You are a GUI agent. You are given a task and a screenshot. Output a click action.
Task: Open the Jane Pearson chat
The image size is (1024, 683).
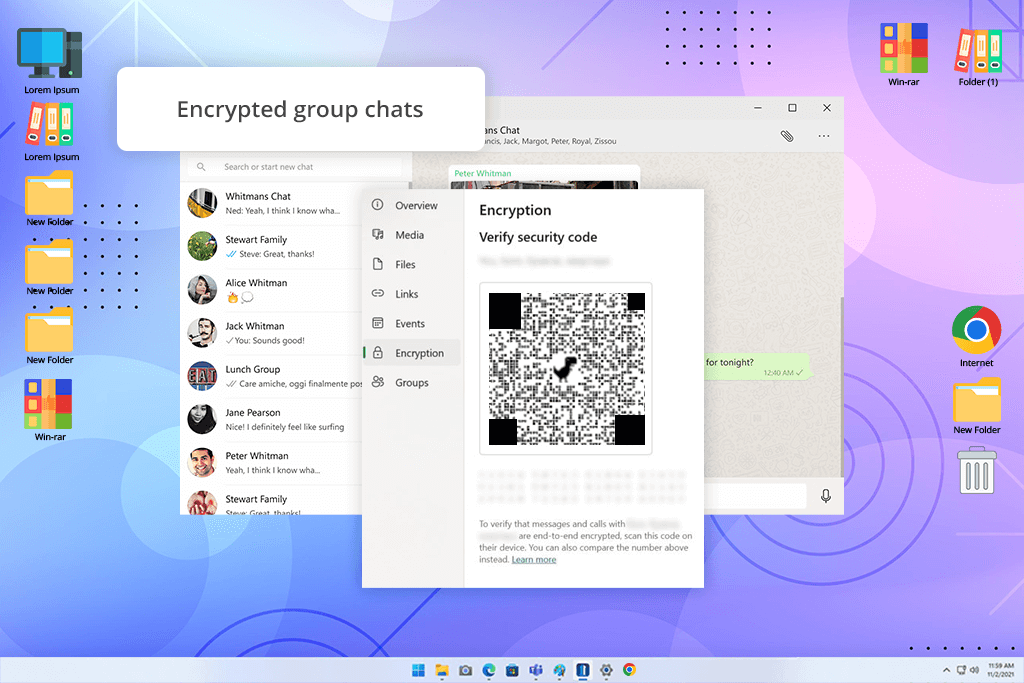(x=272, y=419)
